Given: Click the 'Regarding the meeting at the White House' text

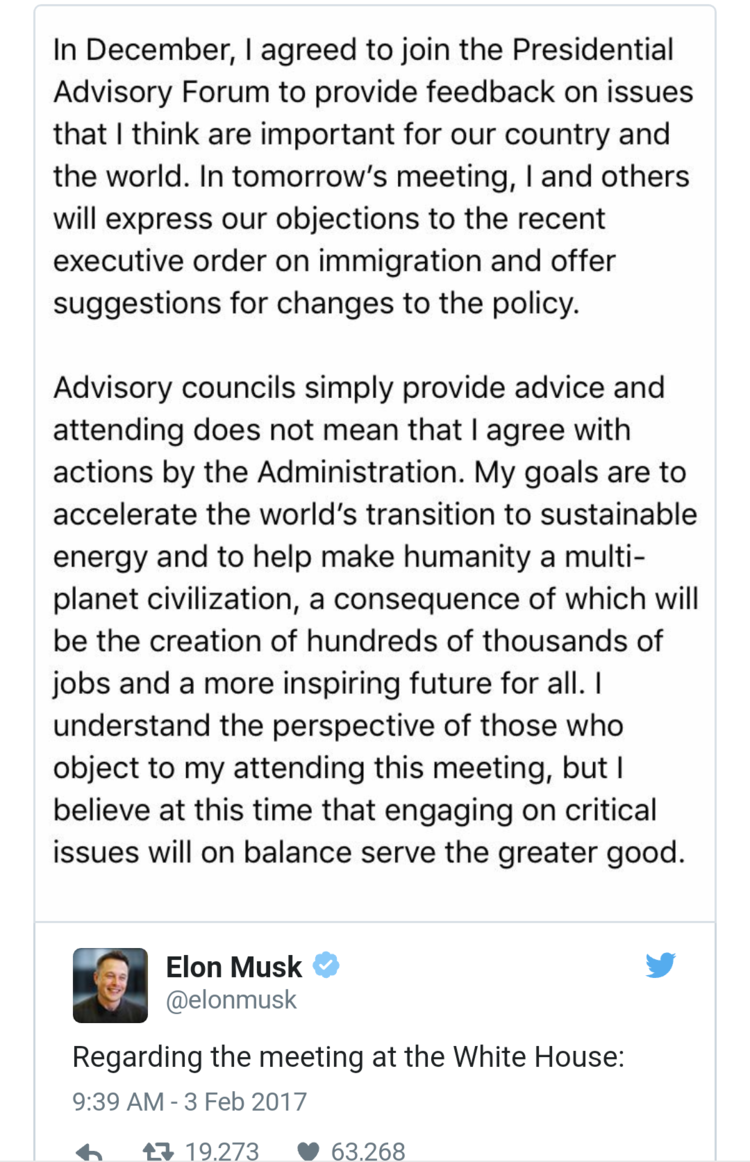Looking at the screenshot, I should click(x=348, y=1057).
